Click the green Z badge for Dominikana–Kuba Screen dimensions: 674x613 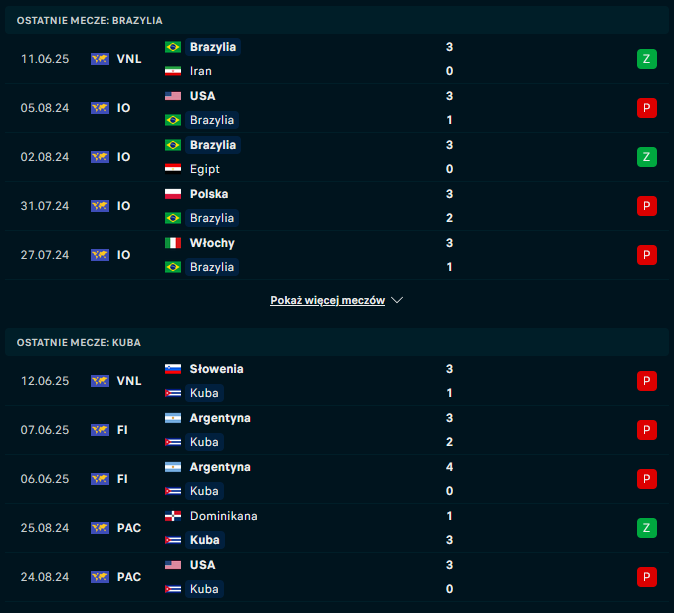tap(647, 528)
